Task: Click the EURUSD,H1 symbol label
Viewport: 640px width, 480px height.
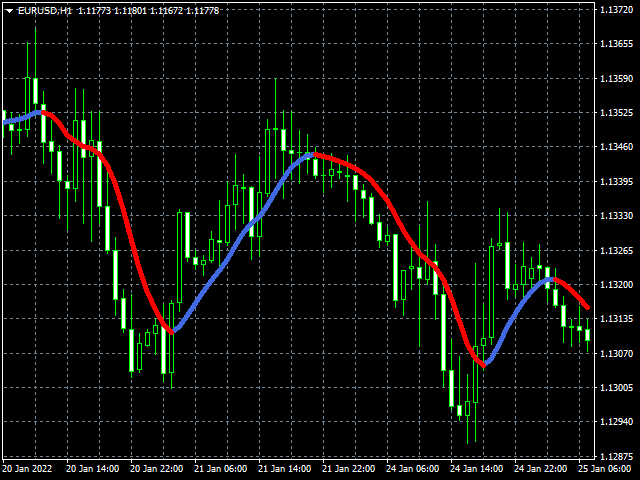Action: (44, 10)
